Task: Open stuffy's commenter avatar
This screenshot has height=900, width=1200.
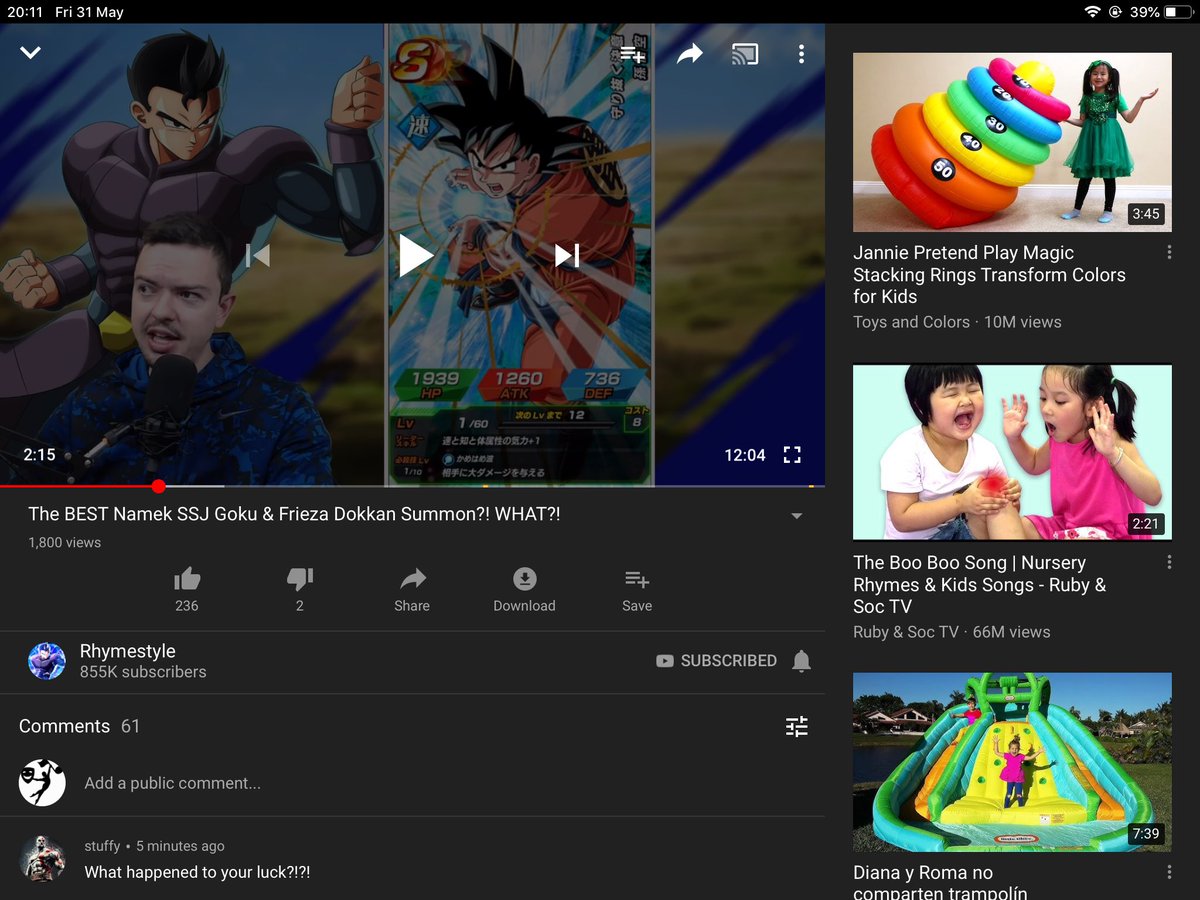Action: click(x=42, y=858)
